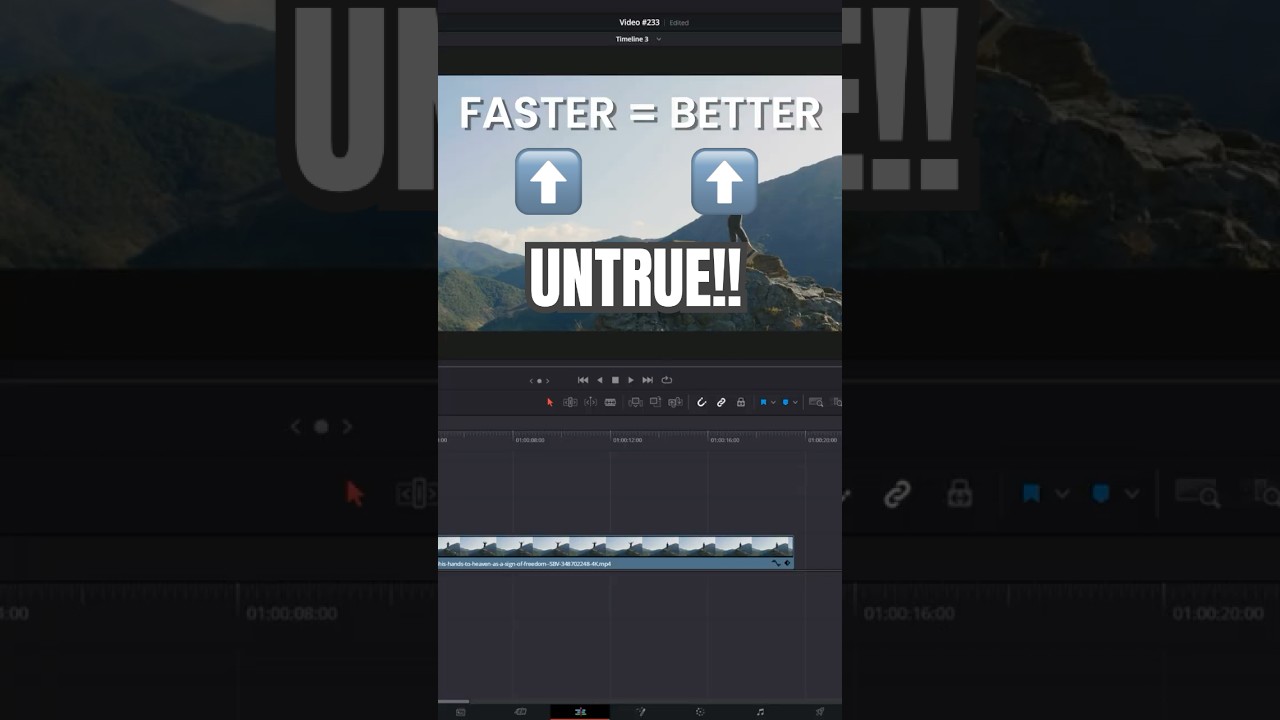Select the Blade Edit Mode tool

click(x=610, y=402)
